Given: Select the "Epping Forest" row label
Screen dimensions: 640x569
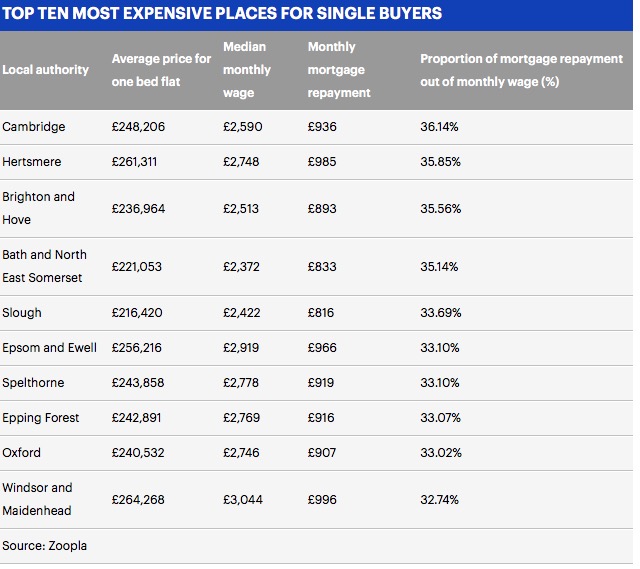Looking at the screenshot, I should click(41, 418).
